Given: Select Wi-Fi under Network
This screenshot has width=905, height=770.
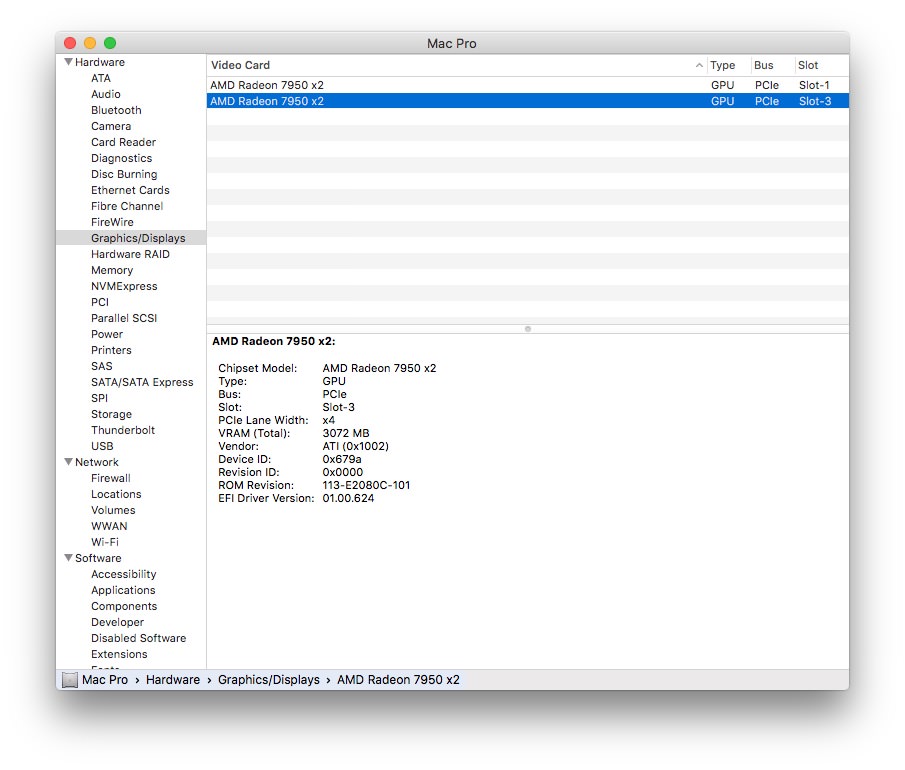Looking at the screenshot, I should [x=105, y=542].
